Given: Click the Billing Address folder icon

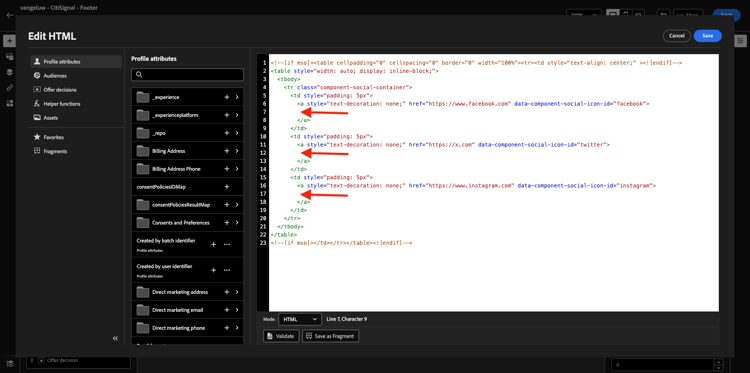Looking at the screenshot, I should 143,151.
